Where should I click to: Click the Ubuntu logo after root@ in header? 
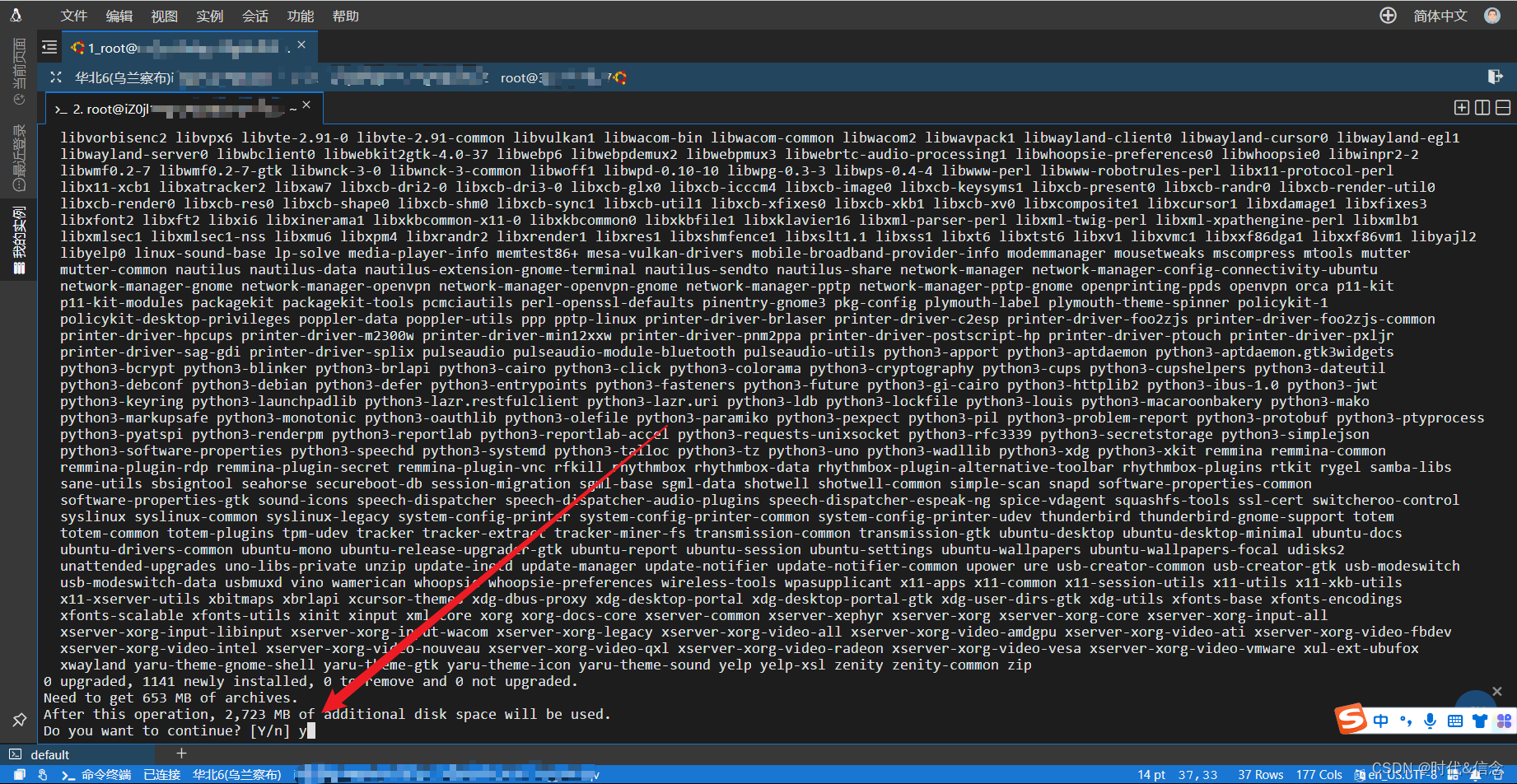(x=620, y=77)
